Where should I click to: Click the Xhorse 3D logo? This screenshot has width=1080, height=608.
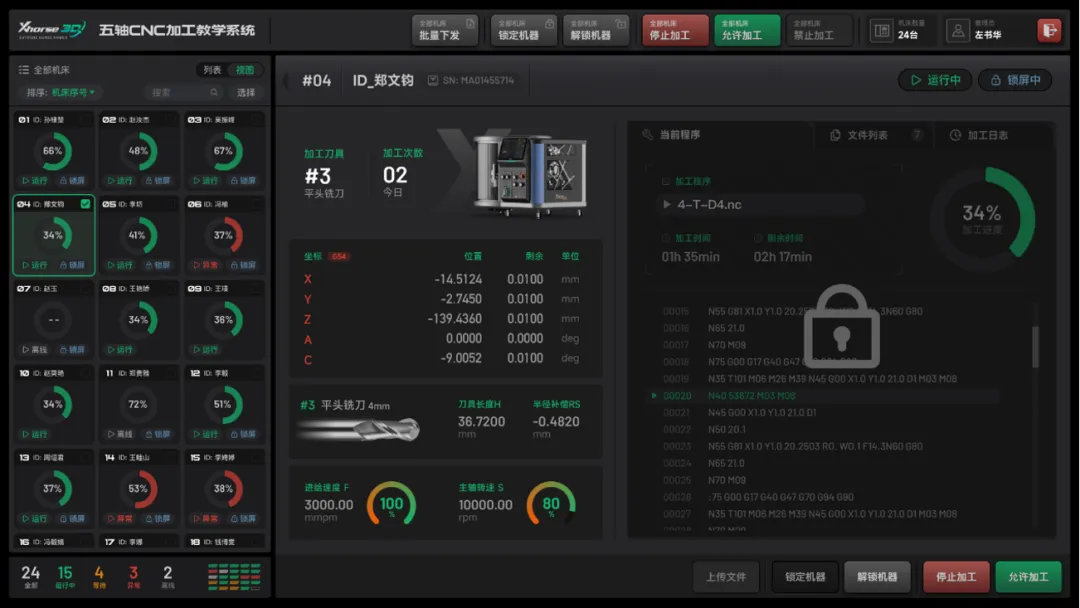(x=52, y=30)
